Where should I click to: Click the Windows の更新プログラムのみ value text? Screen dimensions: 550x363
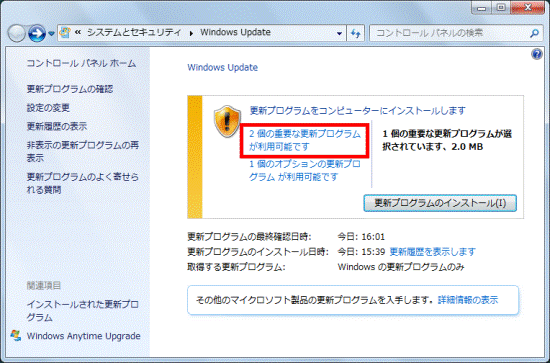click(x=401, y=267)
